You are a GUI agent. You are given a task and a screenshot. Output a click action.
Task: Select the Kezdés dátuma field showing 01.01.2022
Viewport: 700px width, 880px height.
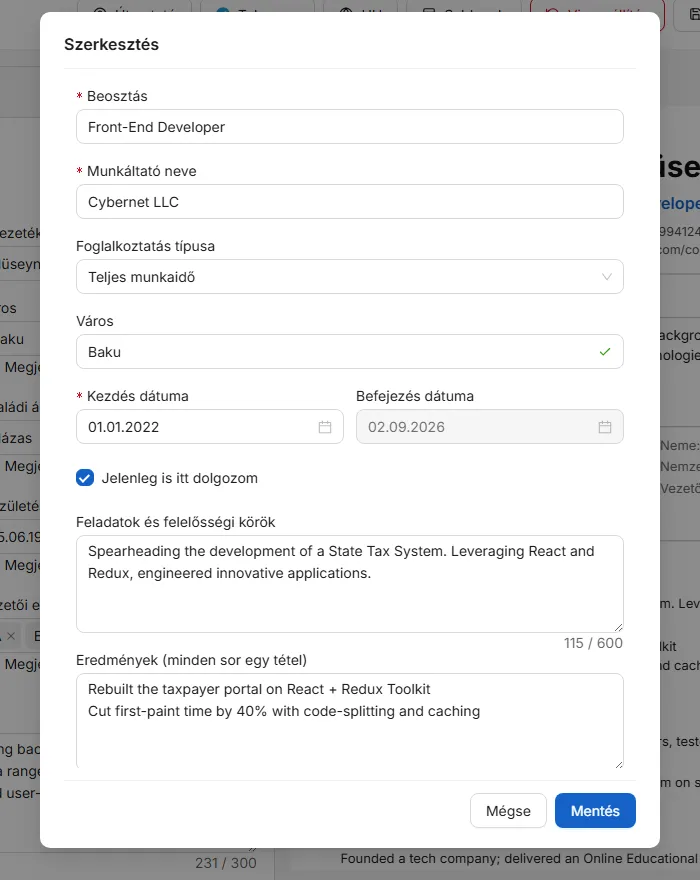pyautogui.click(x=209, y=427)
